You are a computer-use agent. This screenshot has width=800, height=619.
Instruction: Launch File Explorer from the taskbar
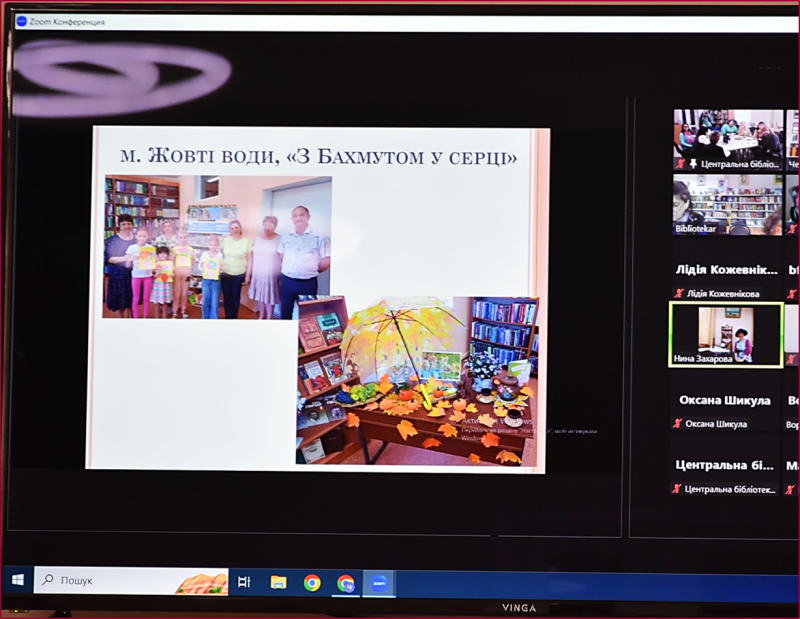(278, 582)
